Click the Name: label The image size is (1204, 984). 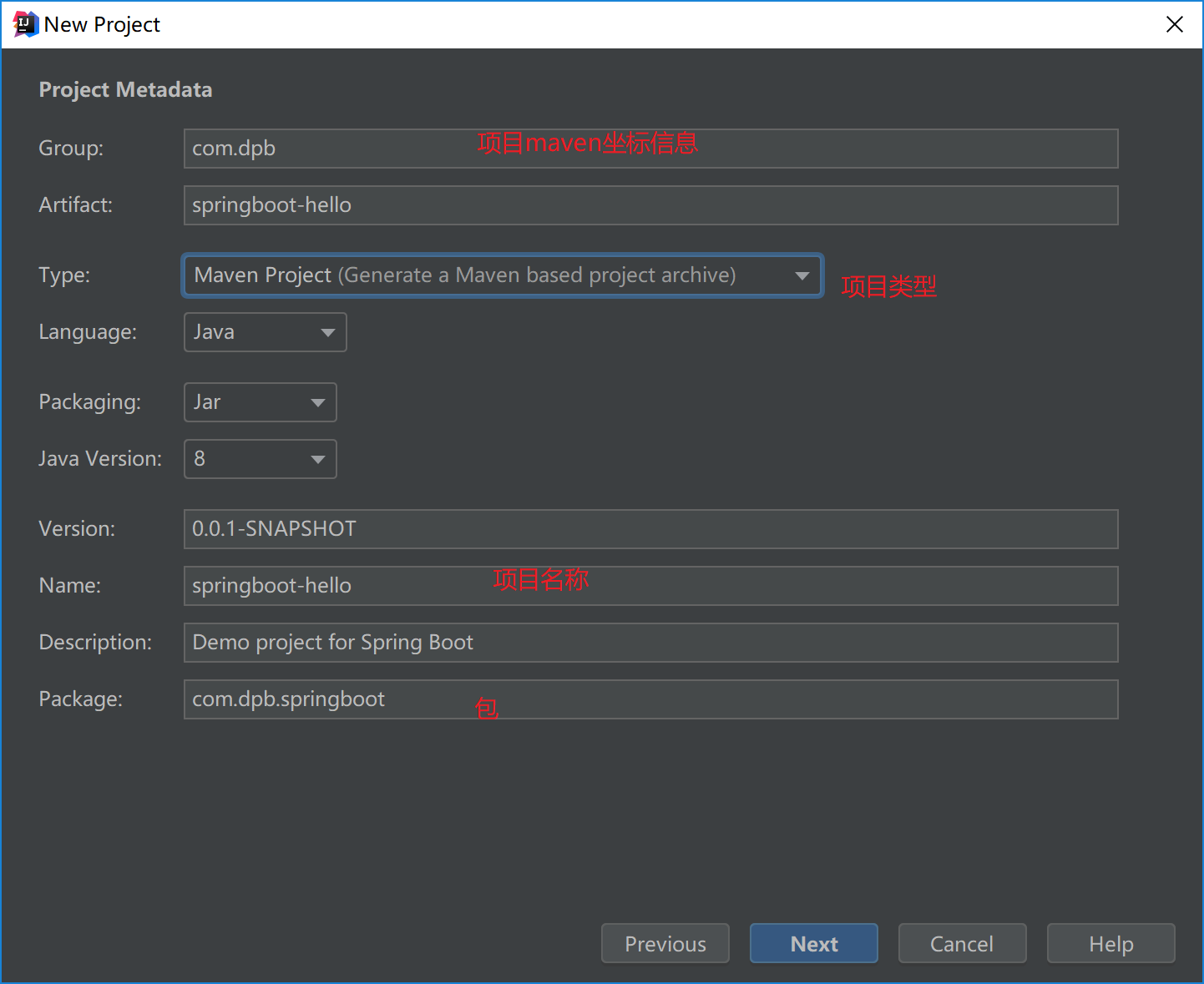(x=69, y=586)
